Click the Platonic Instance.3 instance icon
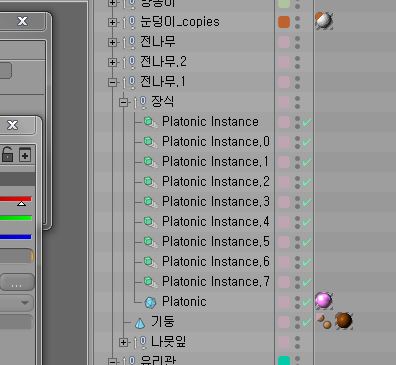Viewport: 396px width, 365px height. pyautogui.click(x=150, y=202)
